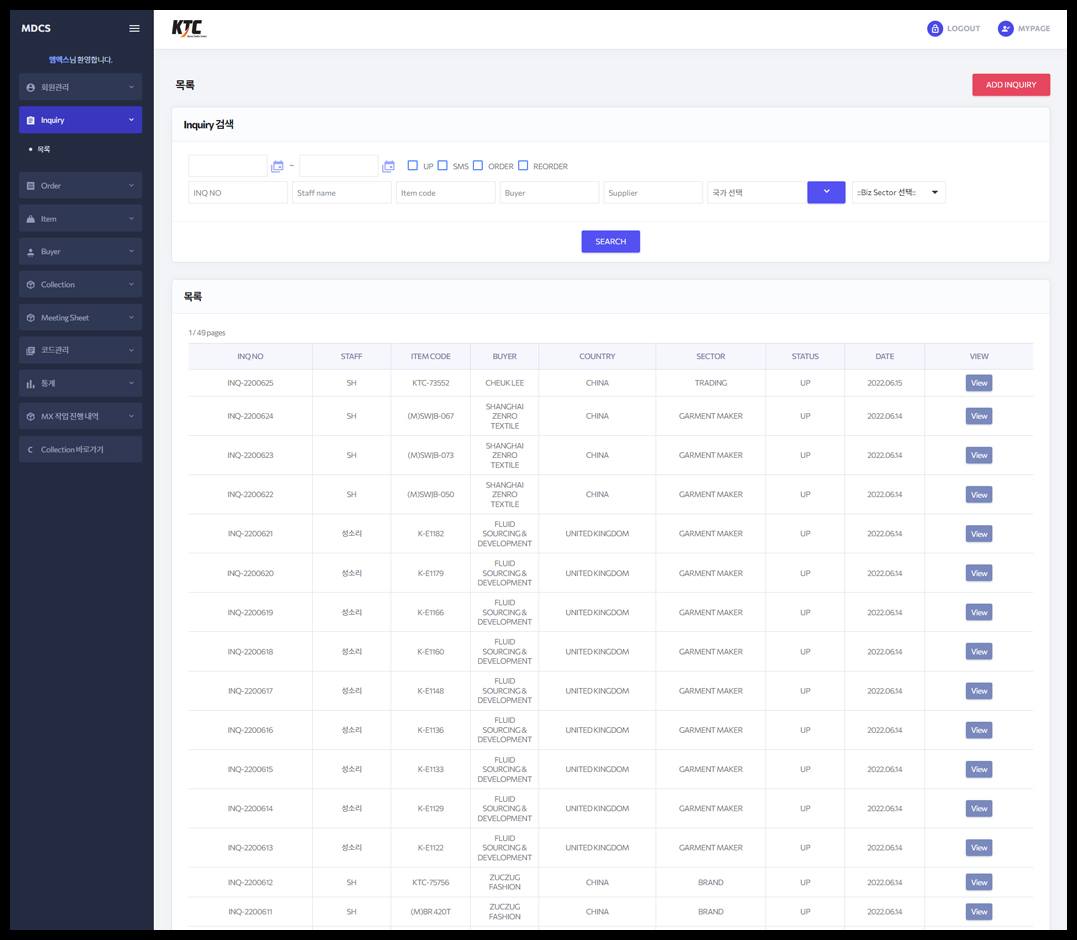Click the Inquiry clipboard icon in sidebar
The image size is (1077, 940).
[x=30, y=120]
